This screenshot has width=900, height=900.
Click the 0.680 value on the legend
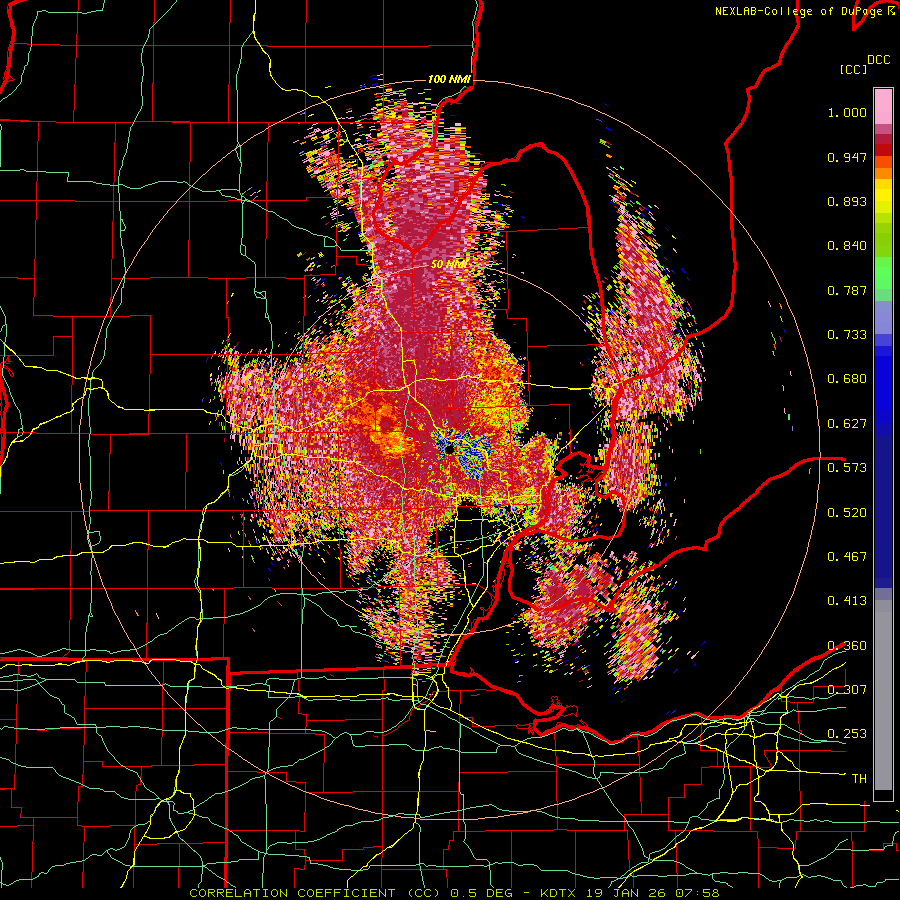click(x=847, y=379)
